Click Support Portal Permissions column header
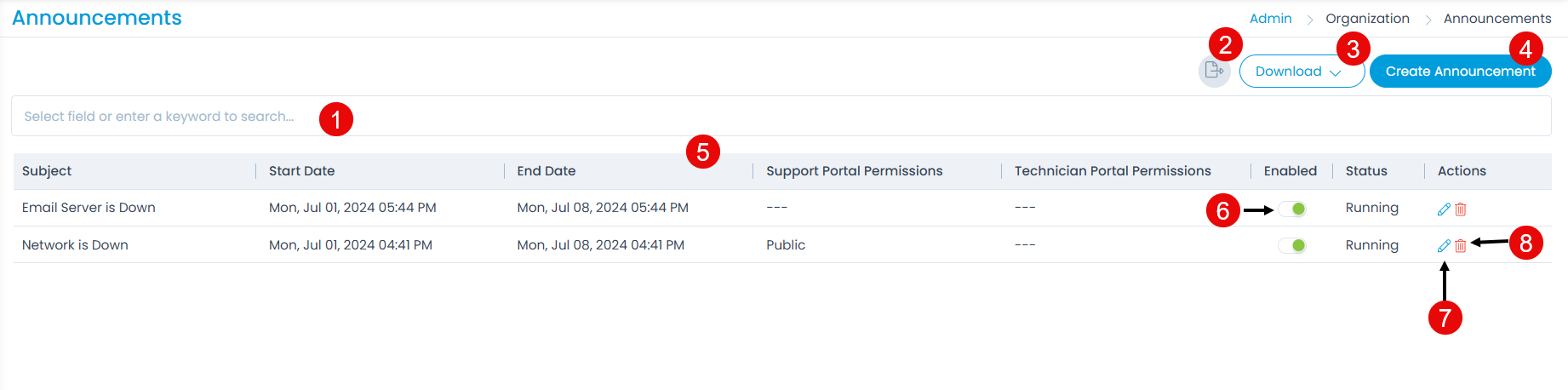 pos(854,171)
